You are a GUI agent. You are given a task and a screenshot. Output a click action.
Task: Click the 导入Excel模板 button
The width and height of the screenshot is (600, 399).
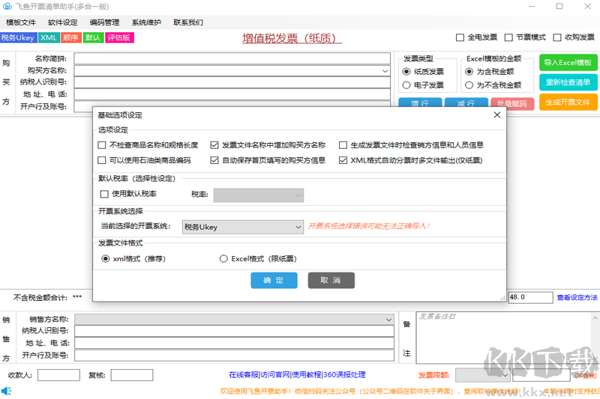coord(568,63)
